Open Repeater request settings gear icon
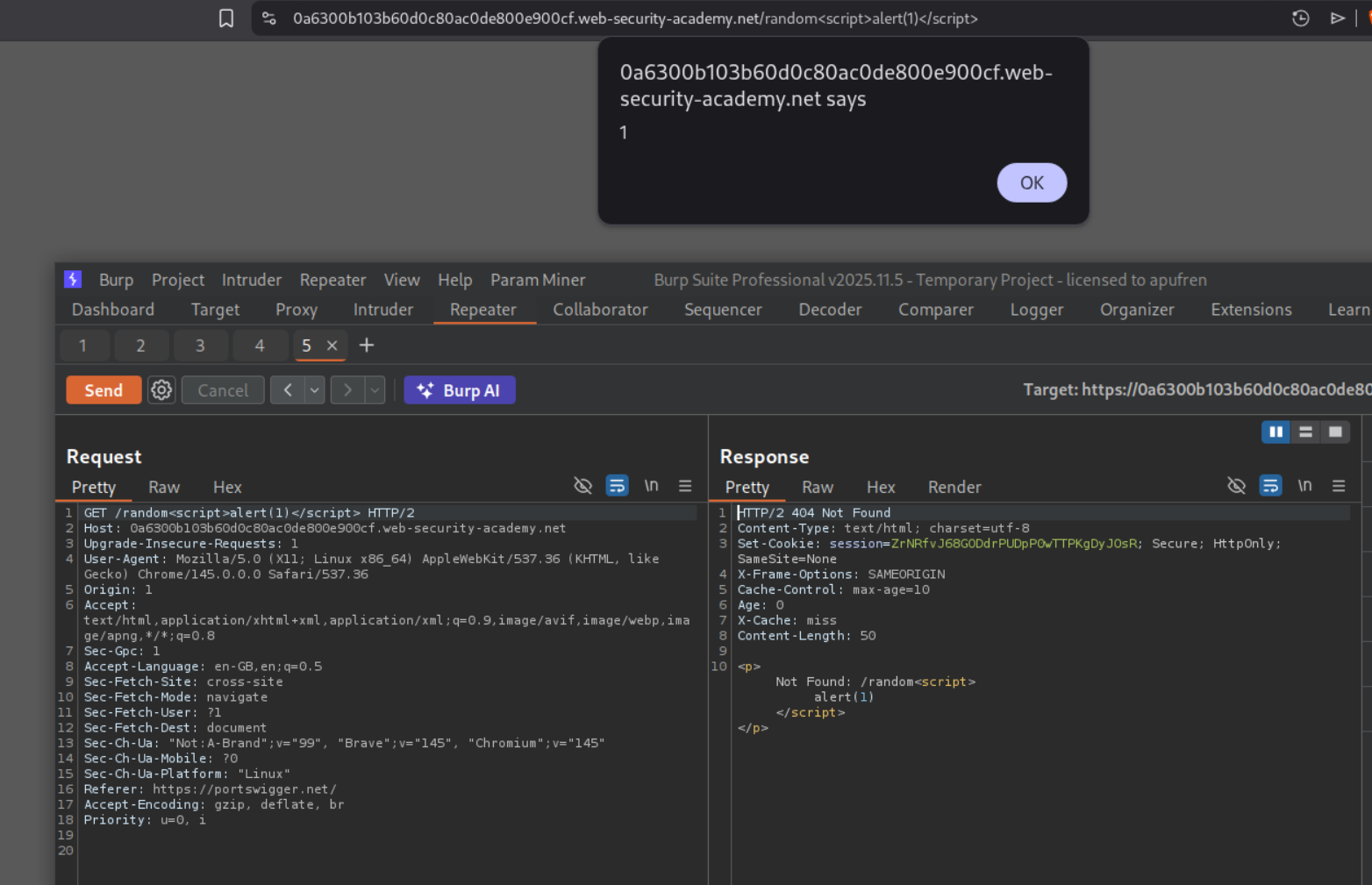This screenshot has width=1372, height=885. (x=161, y=390)
